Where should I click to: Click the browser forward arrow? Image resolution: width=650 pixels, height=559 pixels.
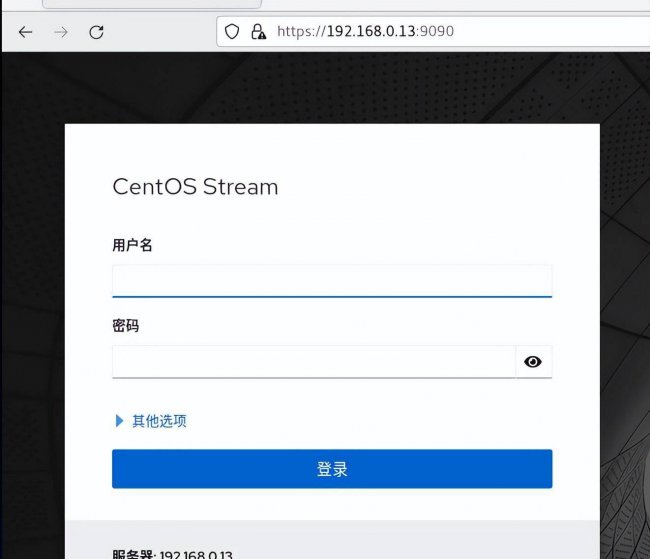click(61, 32)
